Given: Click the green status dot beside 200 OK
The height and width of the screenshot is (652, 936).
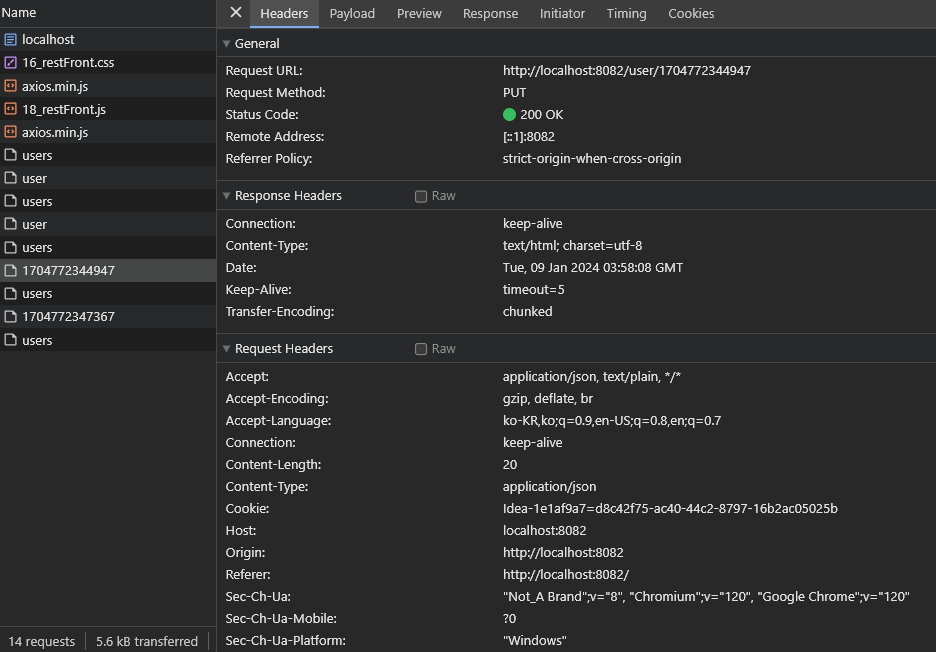Looking at the screenshot, I should (509, 115).
